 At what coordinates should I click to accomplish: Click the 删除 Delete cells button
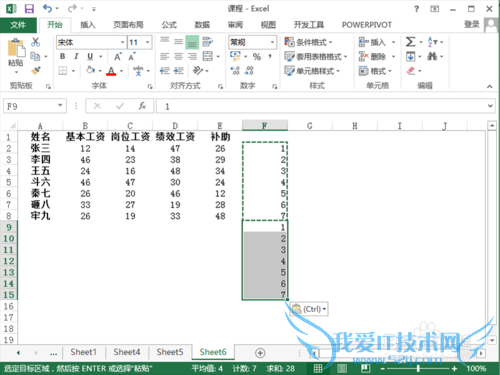pos(372,56)
